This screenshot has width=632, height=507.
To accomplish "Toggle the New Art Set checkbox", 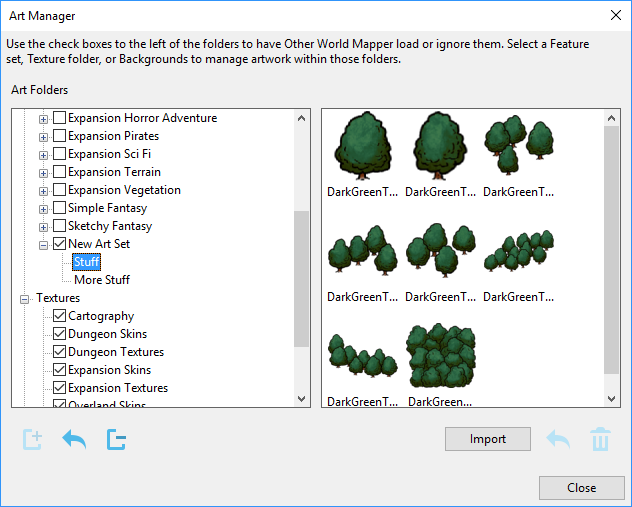I will point(59,244).
